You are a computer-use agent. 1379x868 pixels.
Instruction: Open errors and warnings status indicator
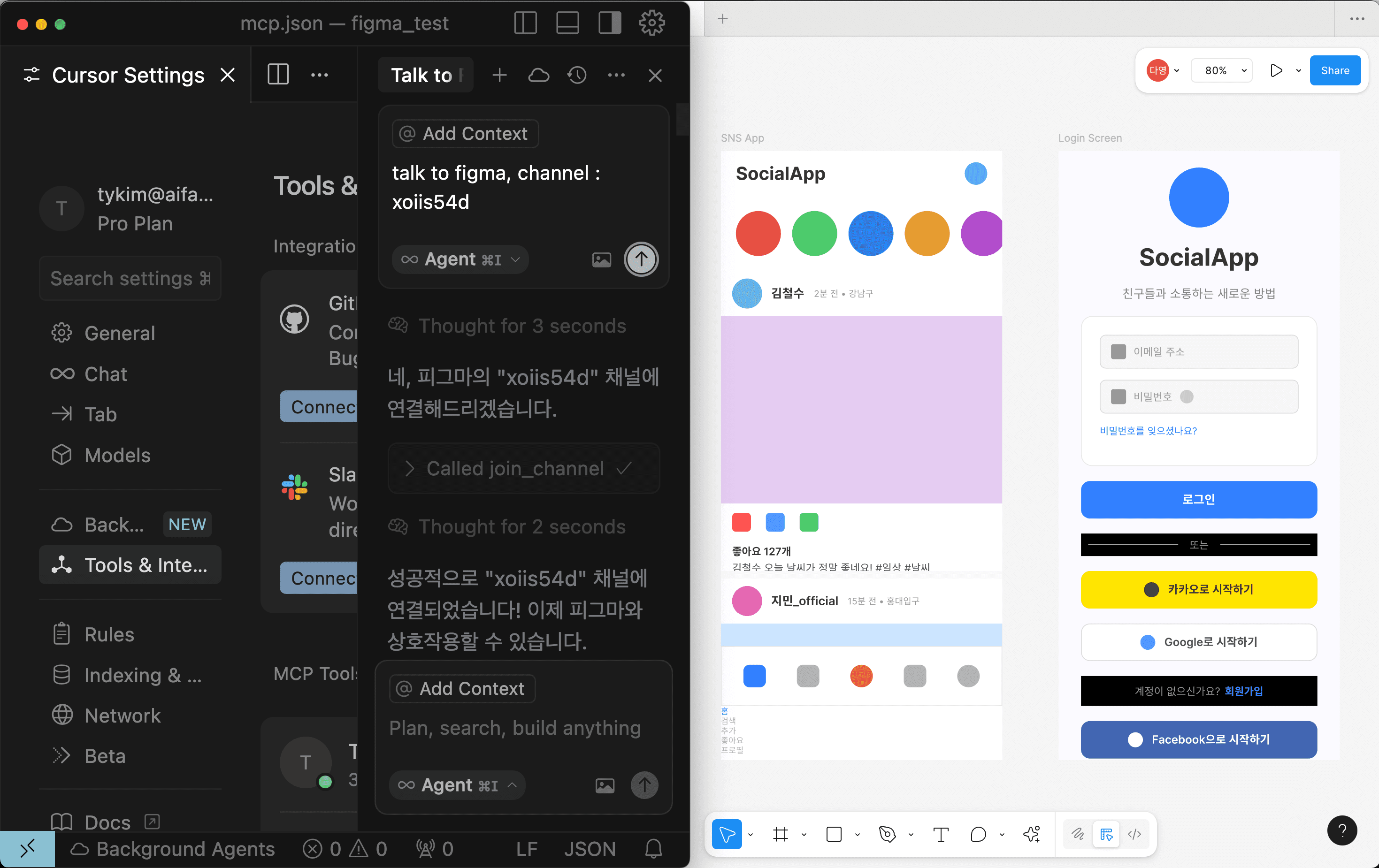(345, 849)
